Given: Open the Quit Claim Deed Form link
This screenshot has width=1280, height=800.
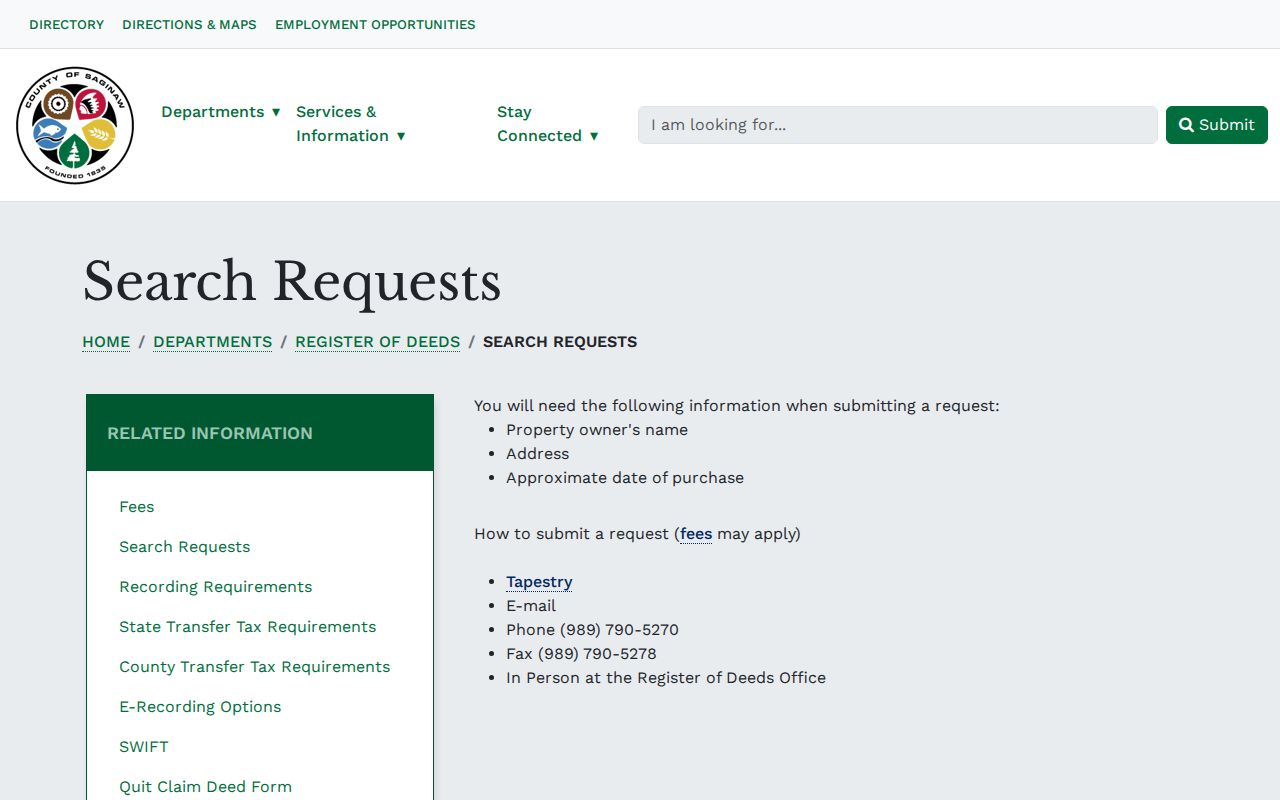Looking at the screenshot, I should (x=206, y=787).
